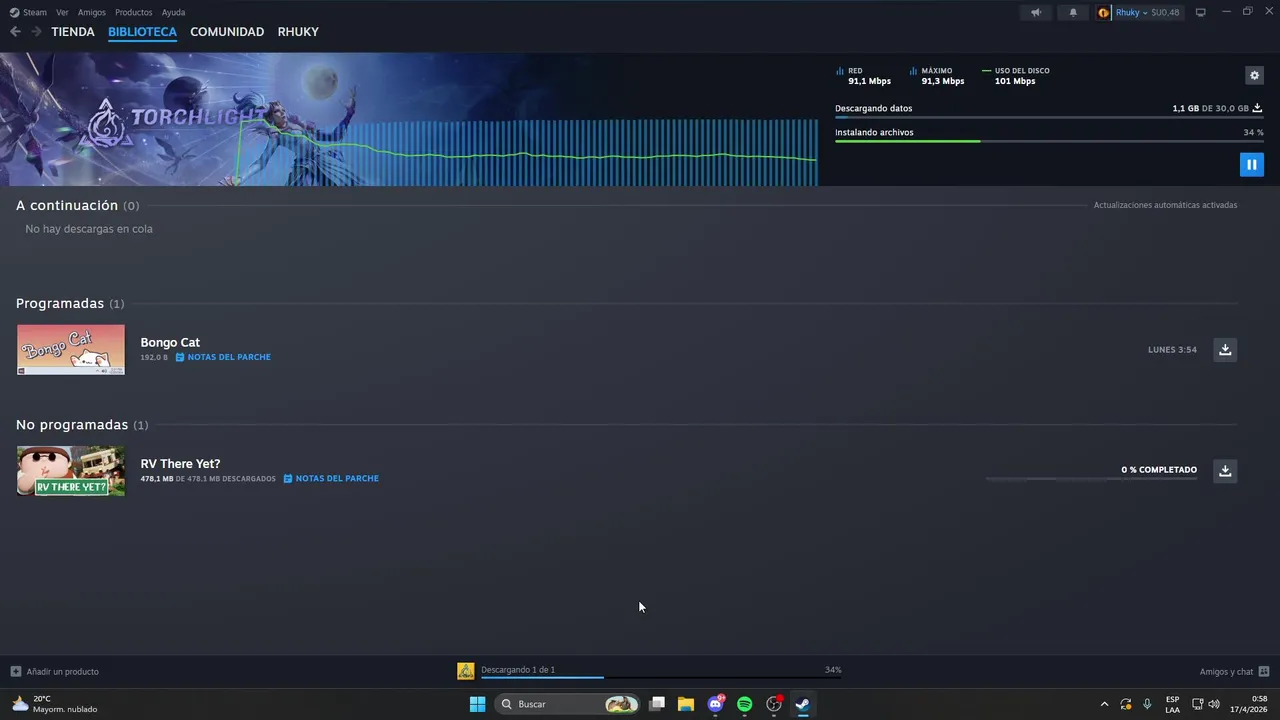1280x720 pixels.
Task: Open the announcements megaphone icon
Action: (1036, 12)
